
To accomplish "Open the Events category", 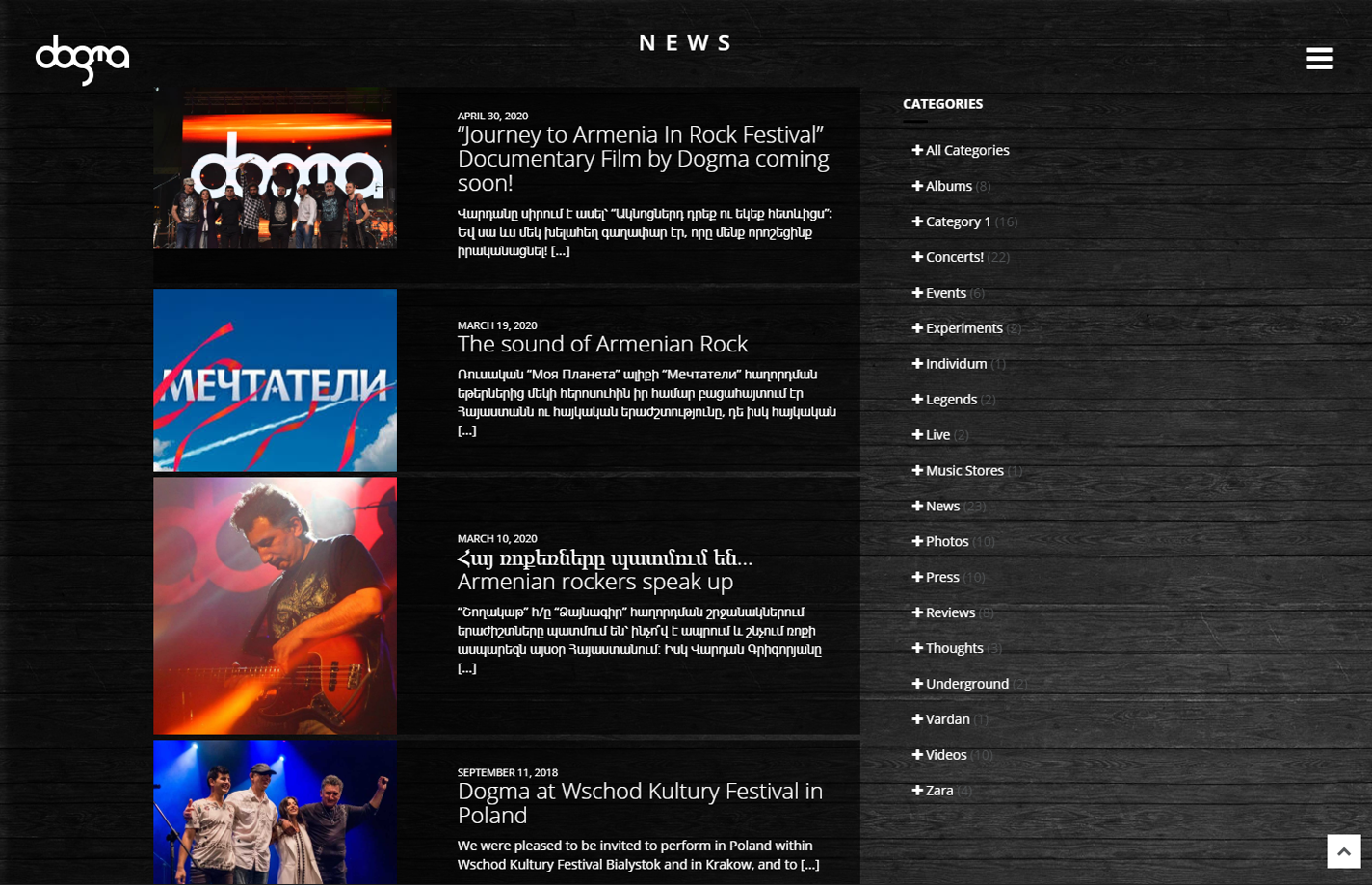I will point(946,293).
